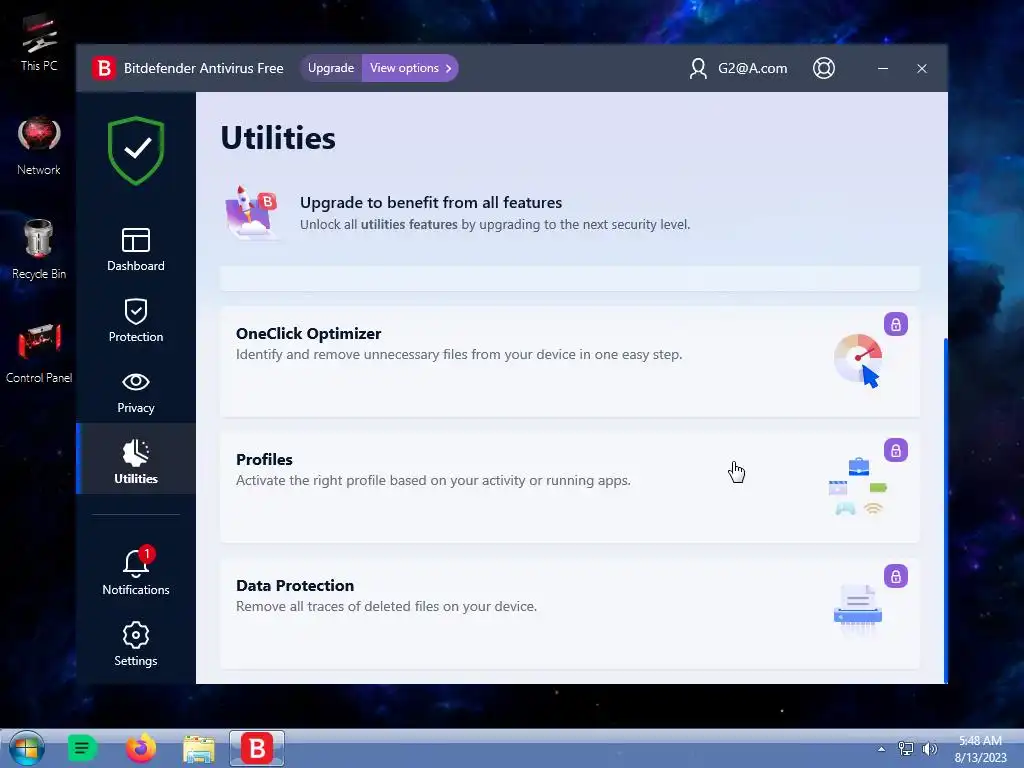The height and width of the screenshot is (768, 1024).
Task: Select the Control Panel desktop icon
Action: 39,353
